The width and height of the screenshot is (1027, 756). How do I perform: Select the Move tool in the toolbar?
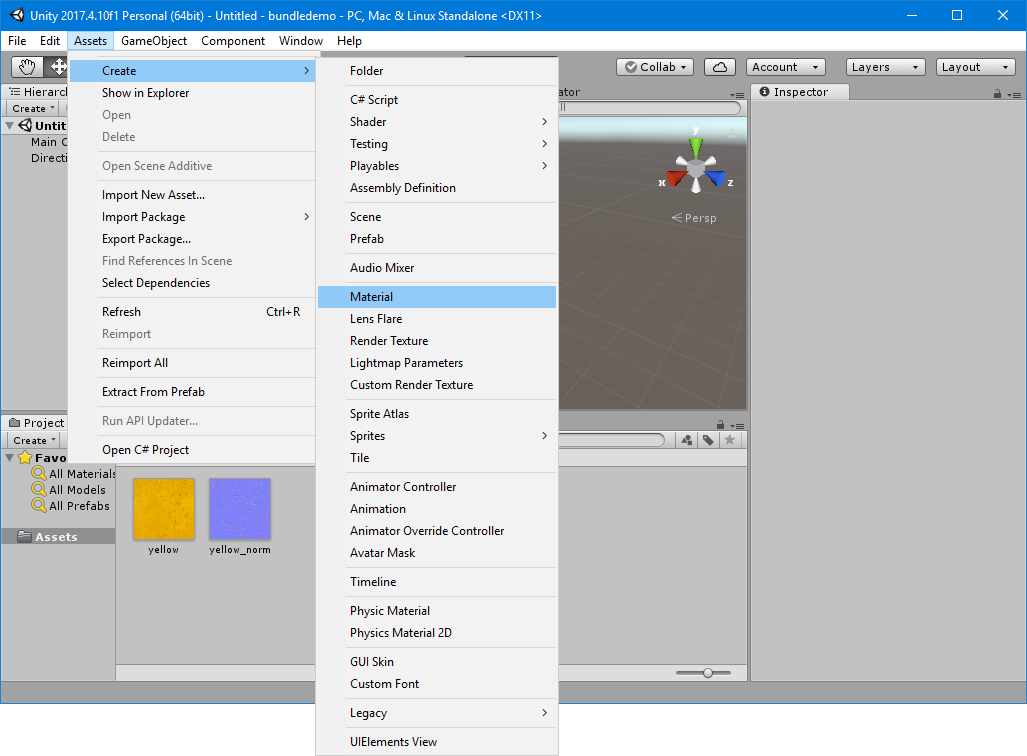click(x=58, y=67)
